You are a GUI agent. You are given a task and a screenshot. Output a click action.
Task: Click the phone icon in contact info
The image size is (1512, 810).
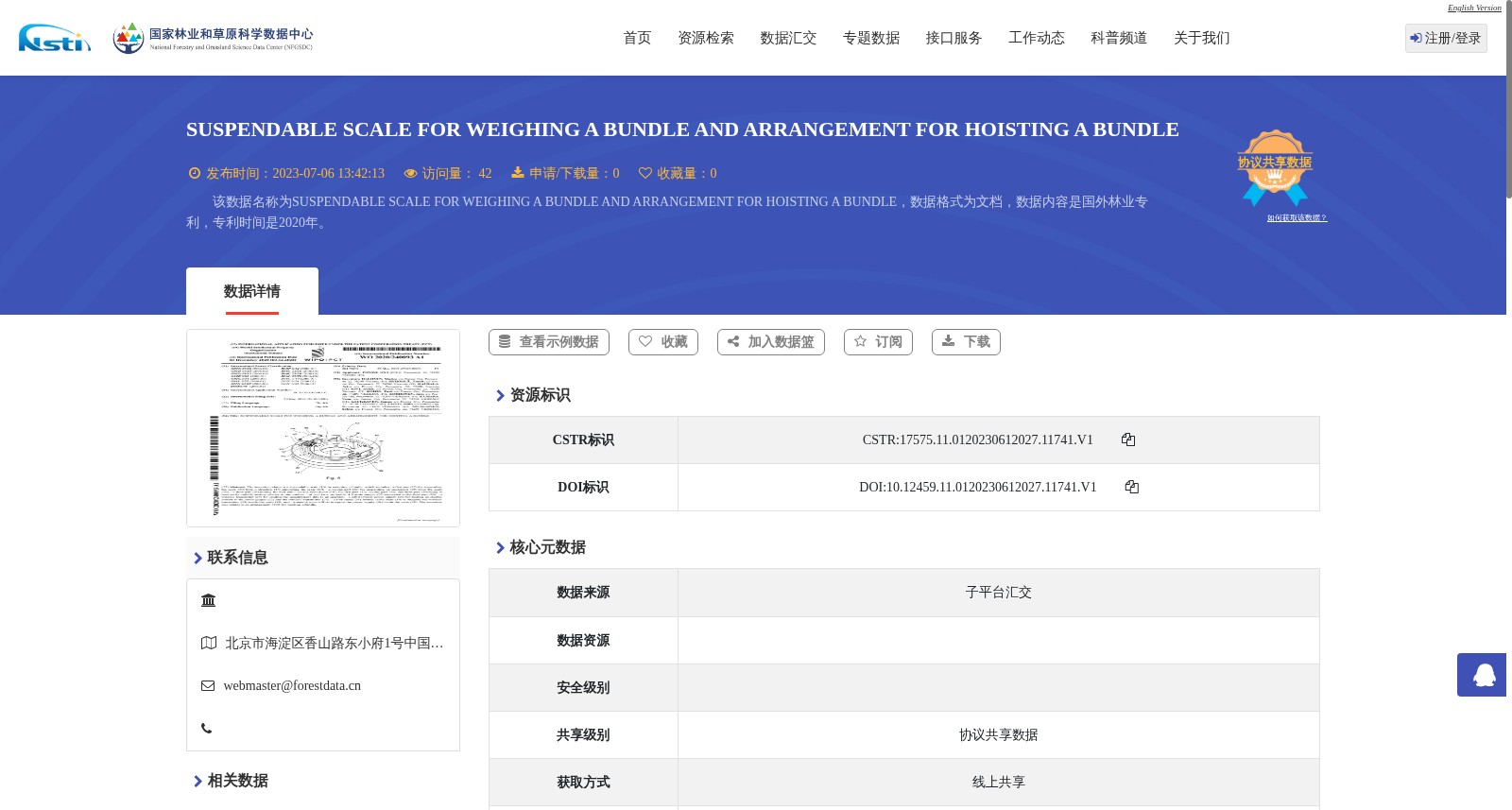(207, 728)
